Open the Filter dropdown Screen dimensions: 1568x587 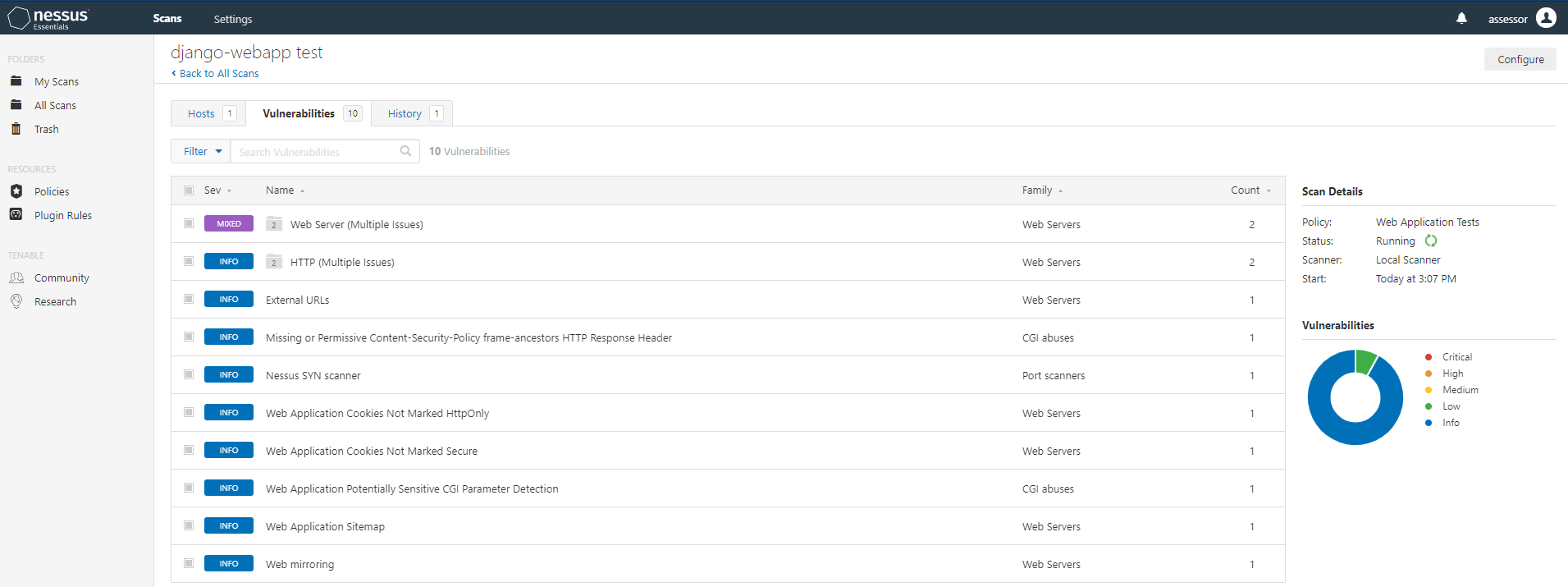click(201, 151)
